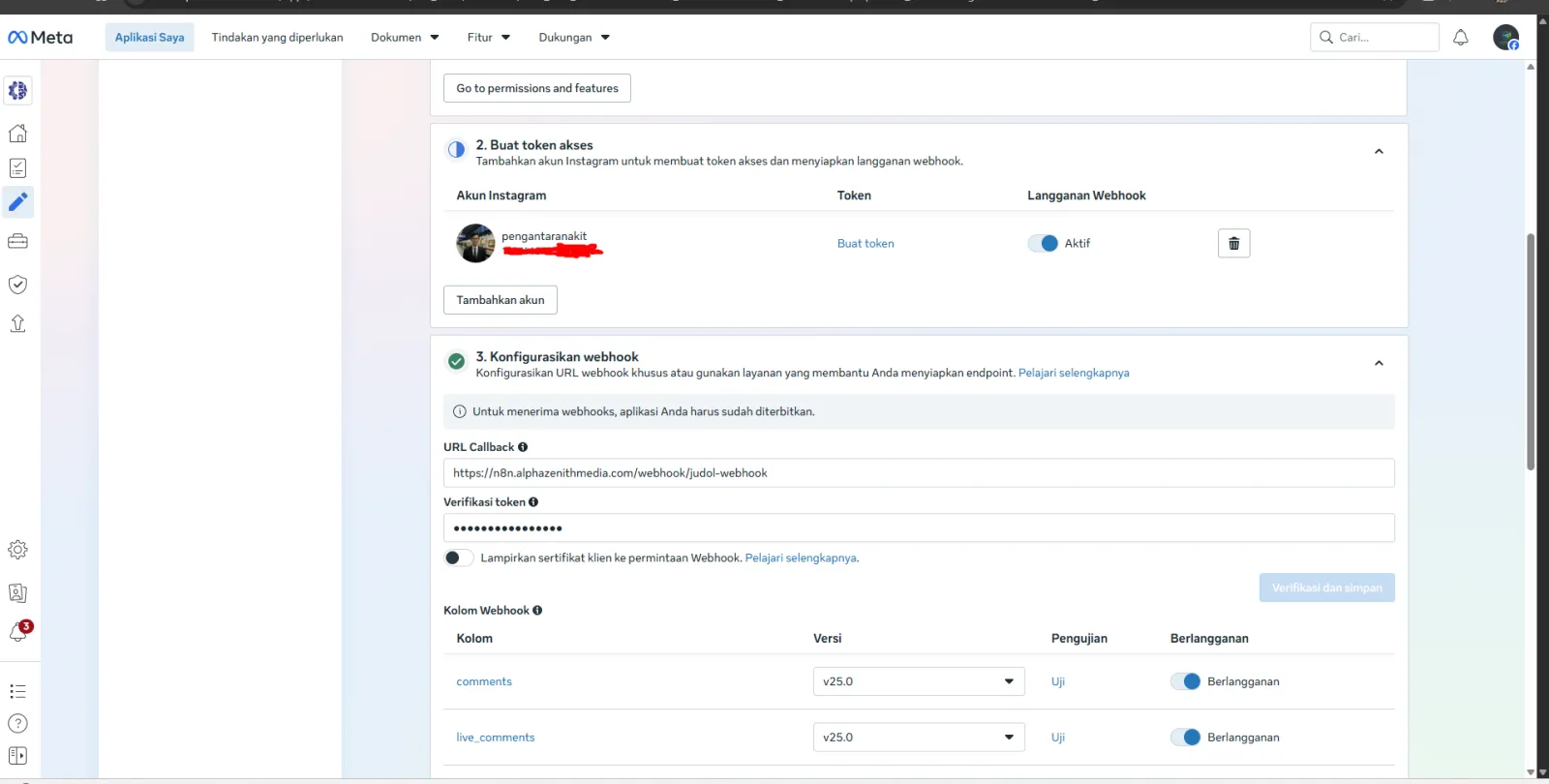Image resolution: width=1549 pixels, height=784 pixels.
Task: Click the Meta logo
Action: coord(41,38)
